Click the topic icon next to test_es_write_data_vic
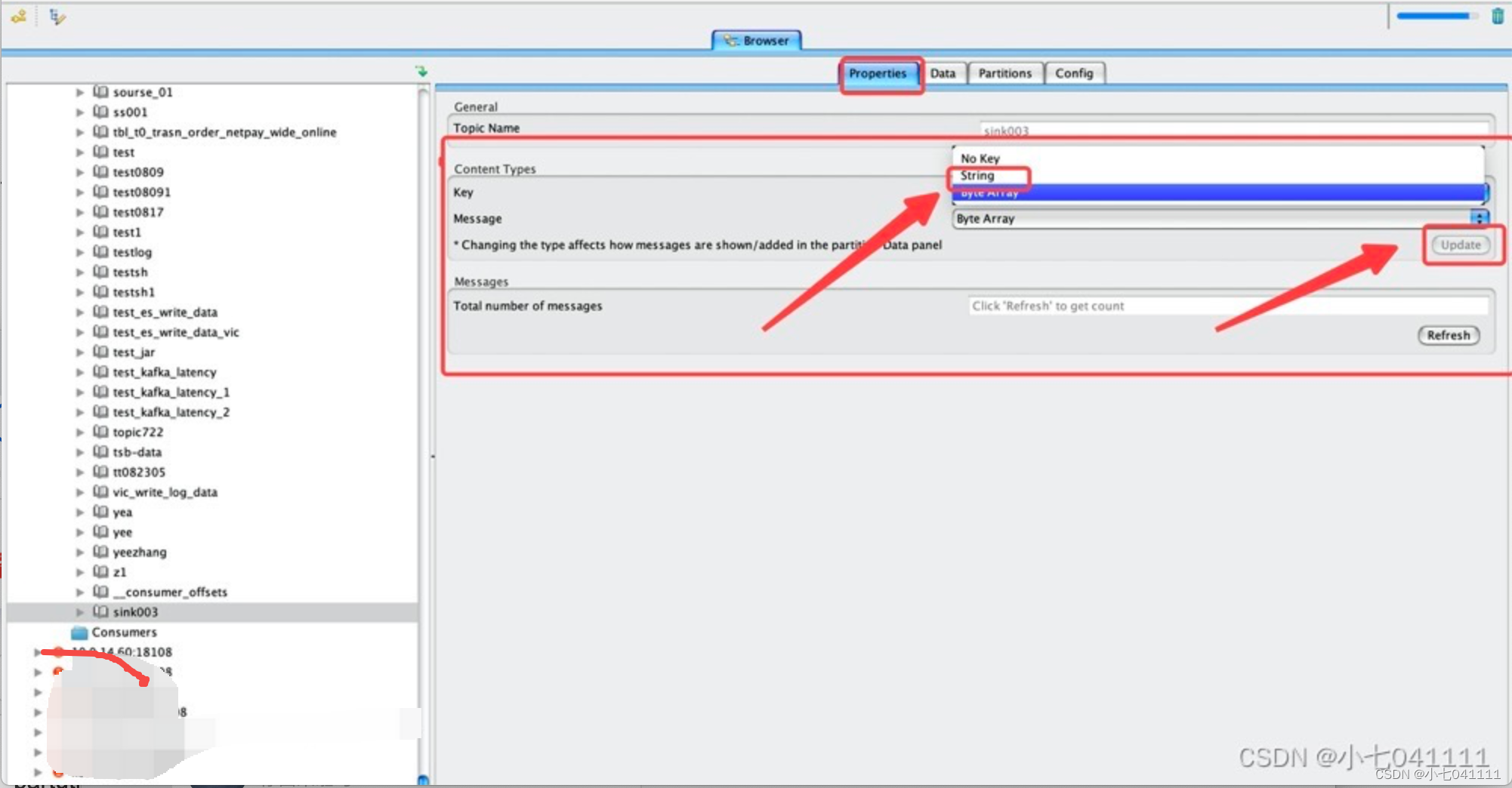1512x788 pixels. coord(100,331)
